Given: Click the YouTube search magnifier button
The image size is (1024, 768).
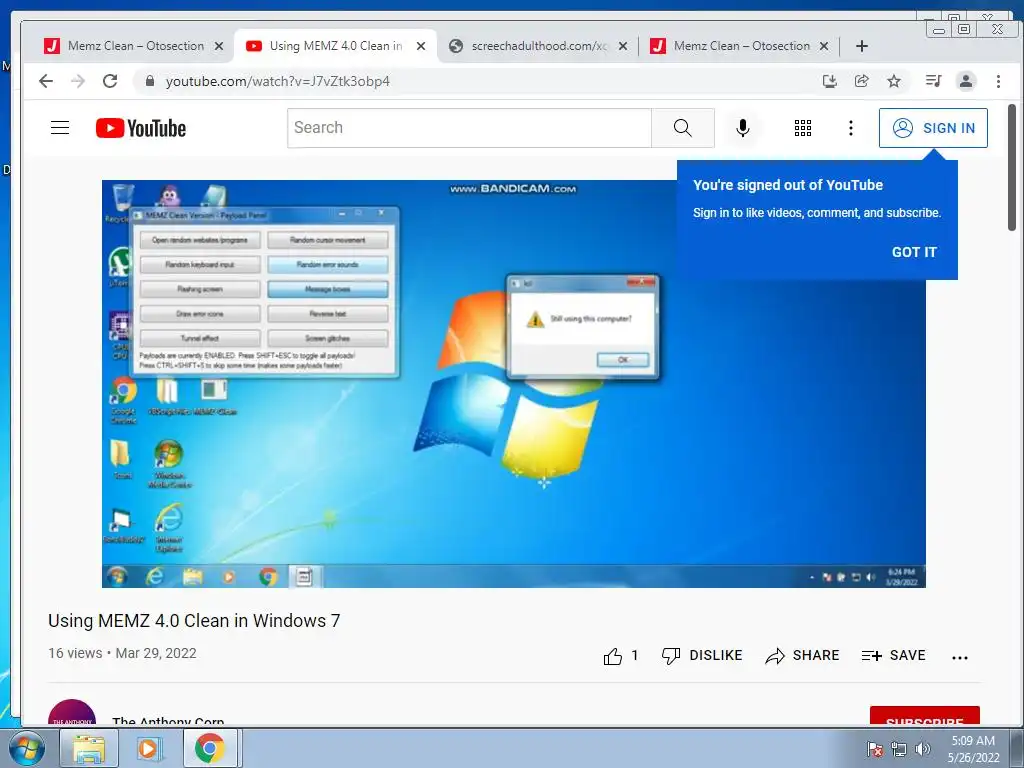Looking at the screenshot, I should pos(682,128).
